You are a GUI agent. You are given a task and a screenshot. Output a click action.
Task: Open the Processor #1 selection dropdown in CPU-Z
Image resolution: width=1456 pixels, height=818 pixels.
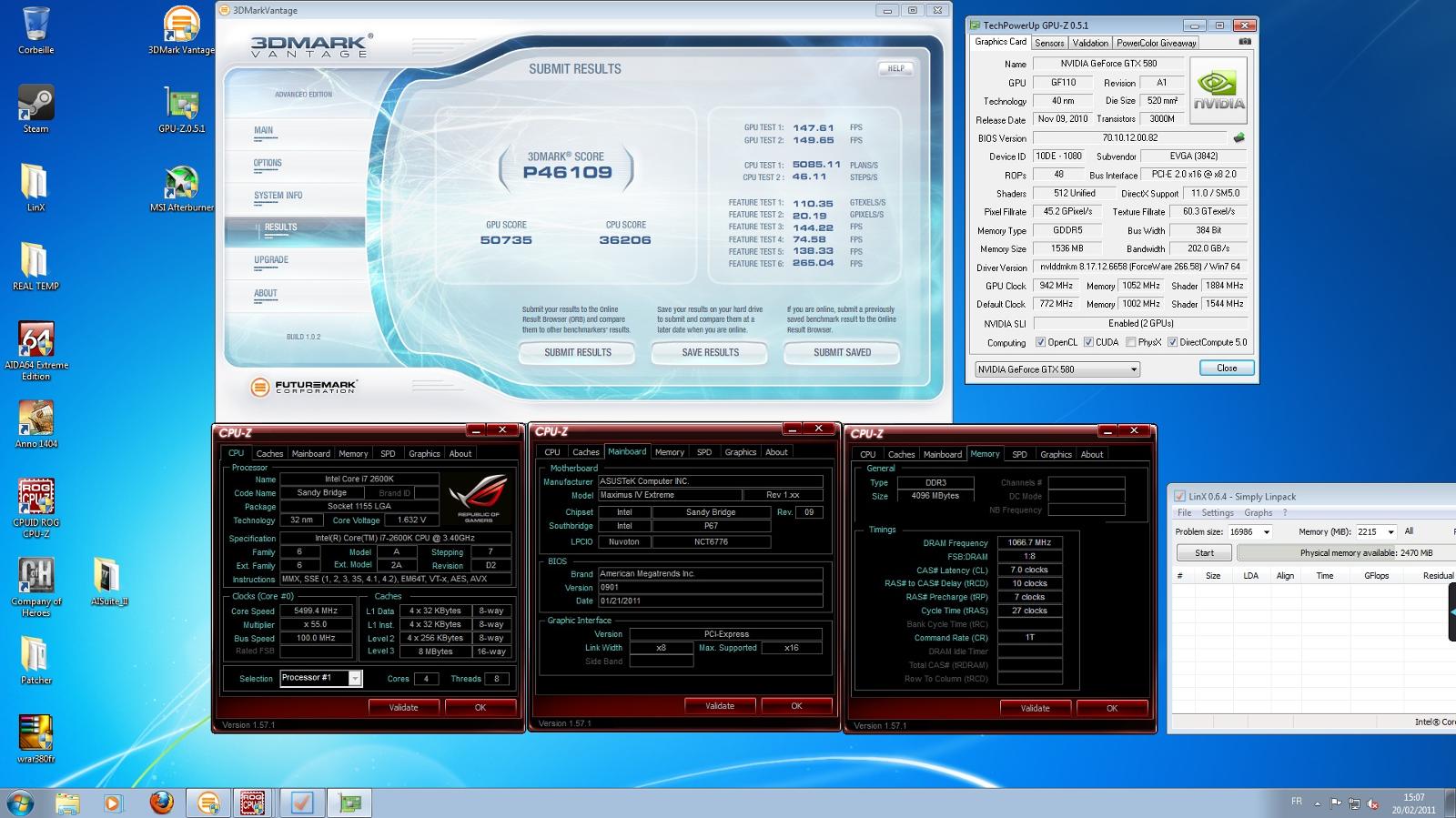(320, 678)
